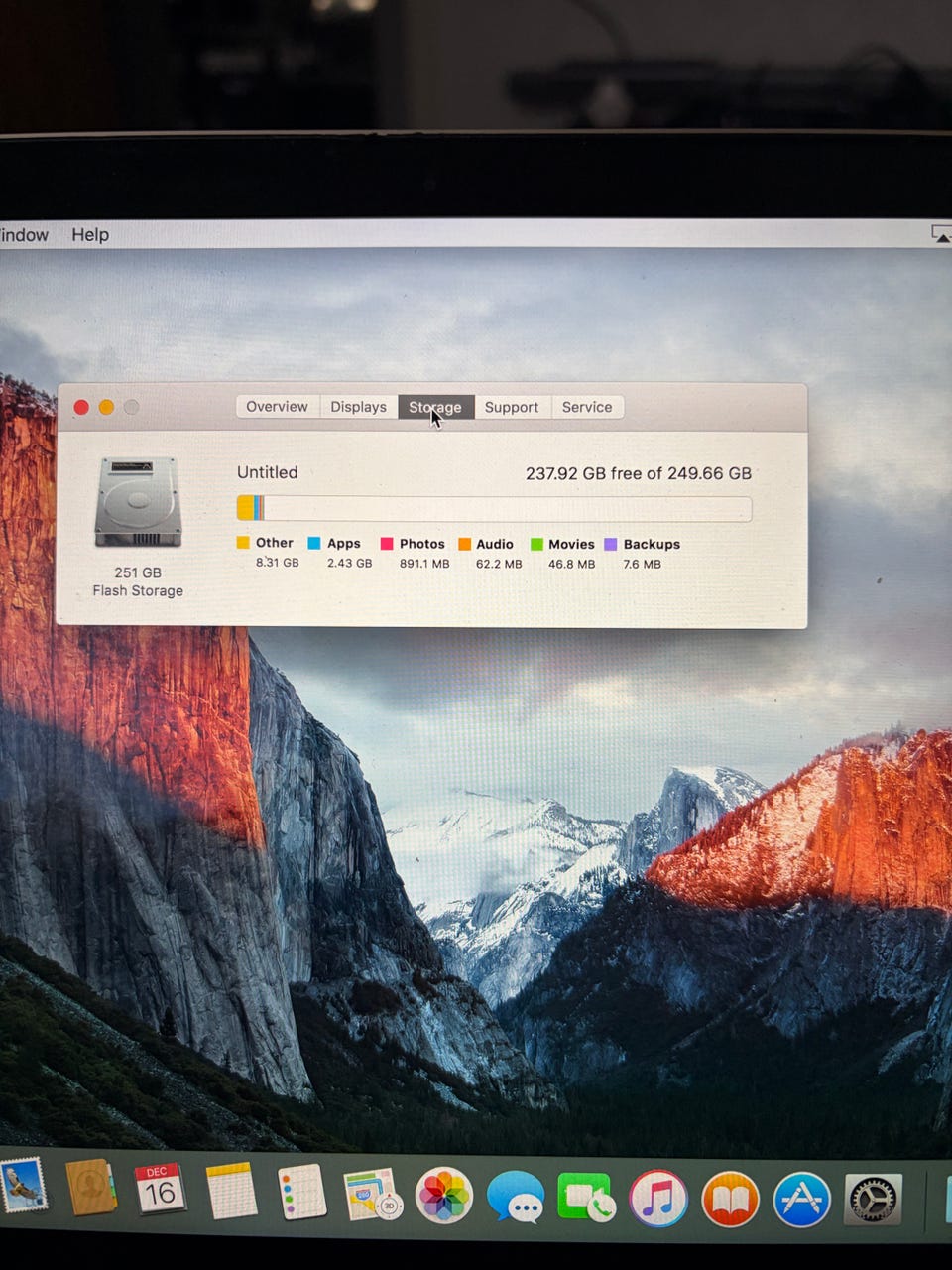952x1270 pixels.
Task: Click the 62.2 MB Audio value
Action: [x=499, y=564]
